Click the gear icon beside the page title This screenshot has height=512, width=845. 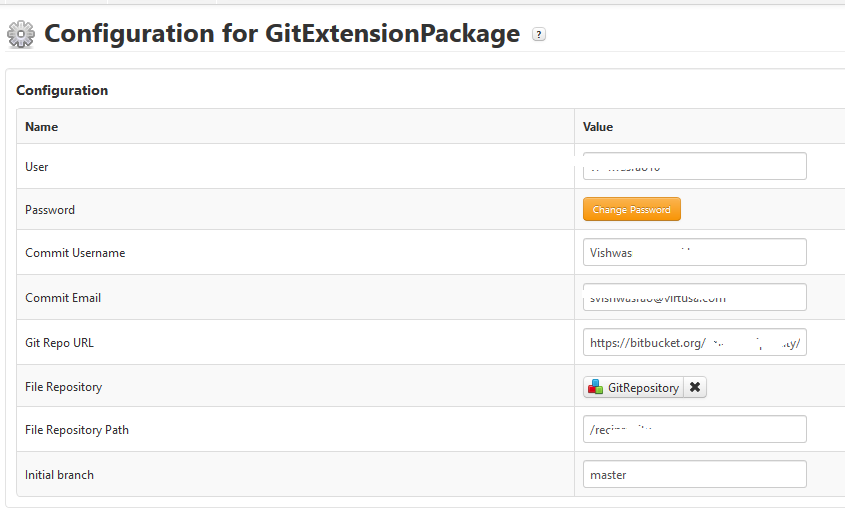[x=21, y=35]
